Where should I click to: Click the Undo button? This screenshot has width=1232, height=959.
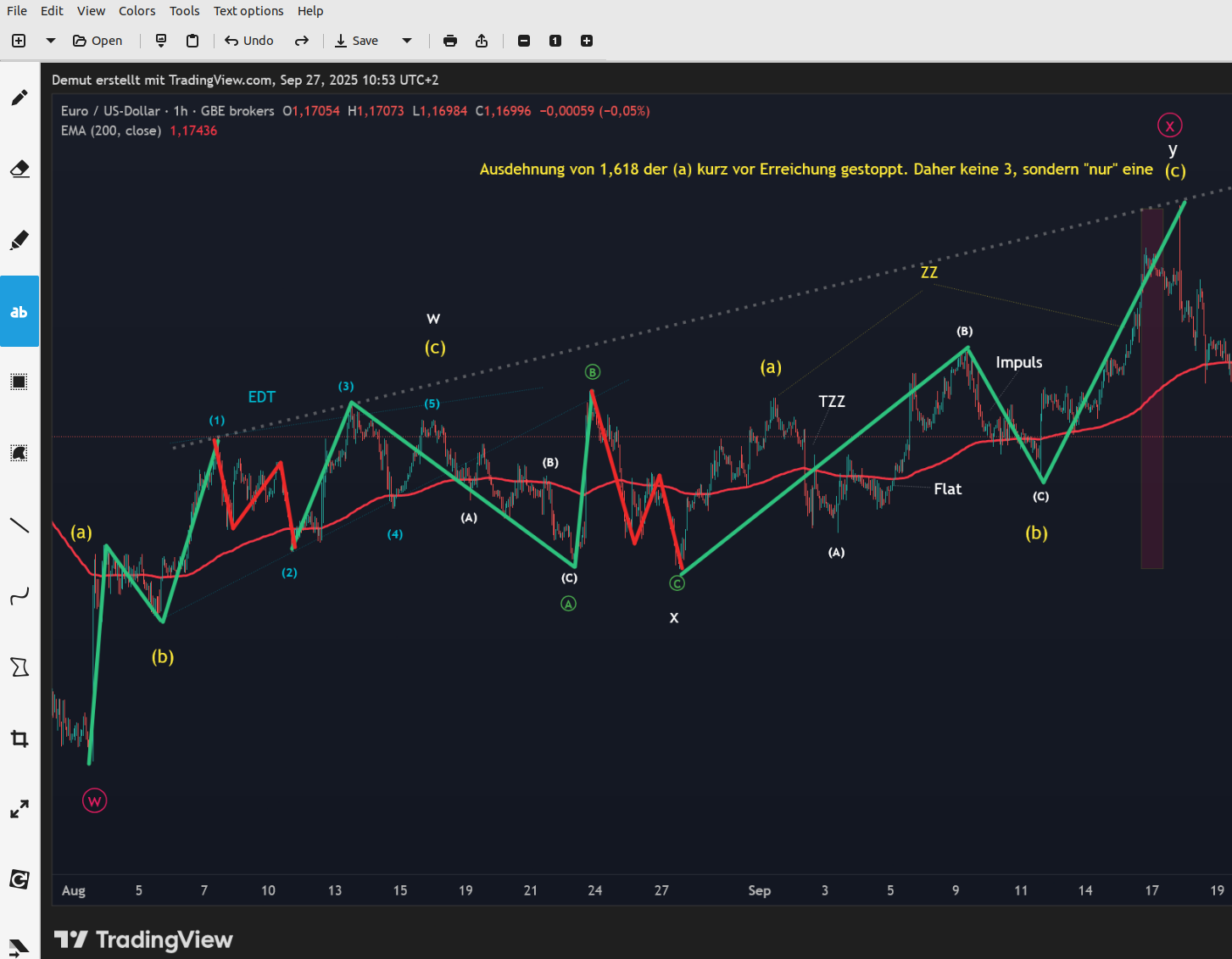pos(249,41)
